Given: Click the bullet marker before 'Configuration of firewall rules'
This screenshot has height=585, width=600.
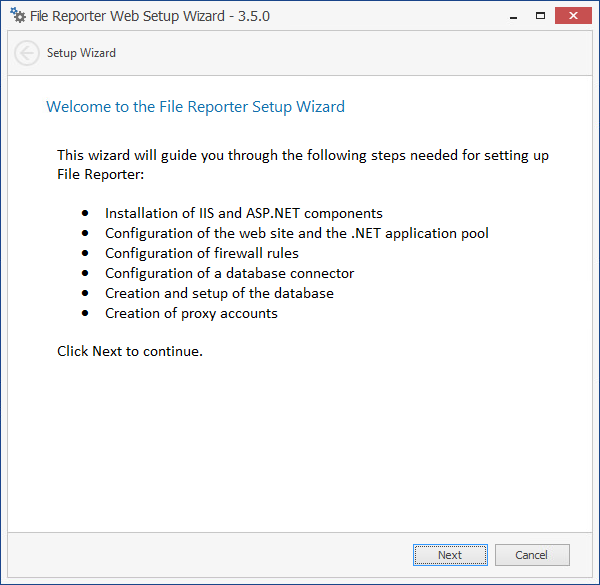Looking at the screenshot, I should 86,253.
